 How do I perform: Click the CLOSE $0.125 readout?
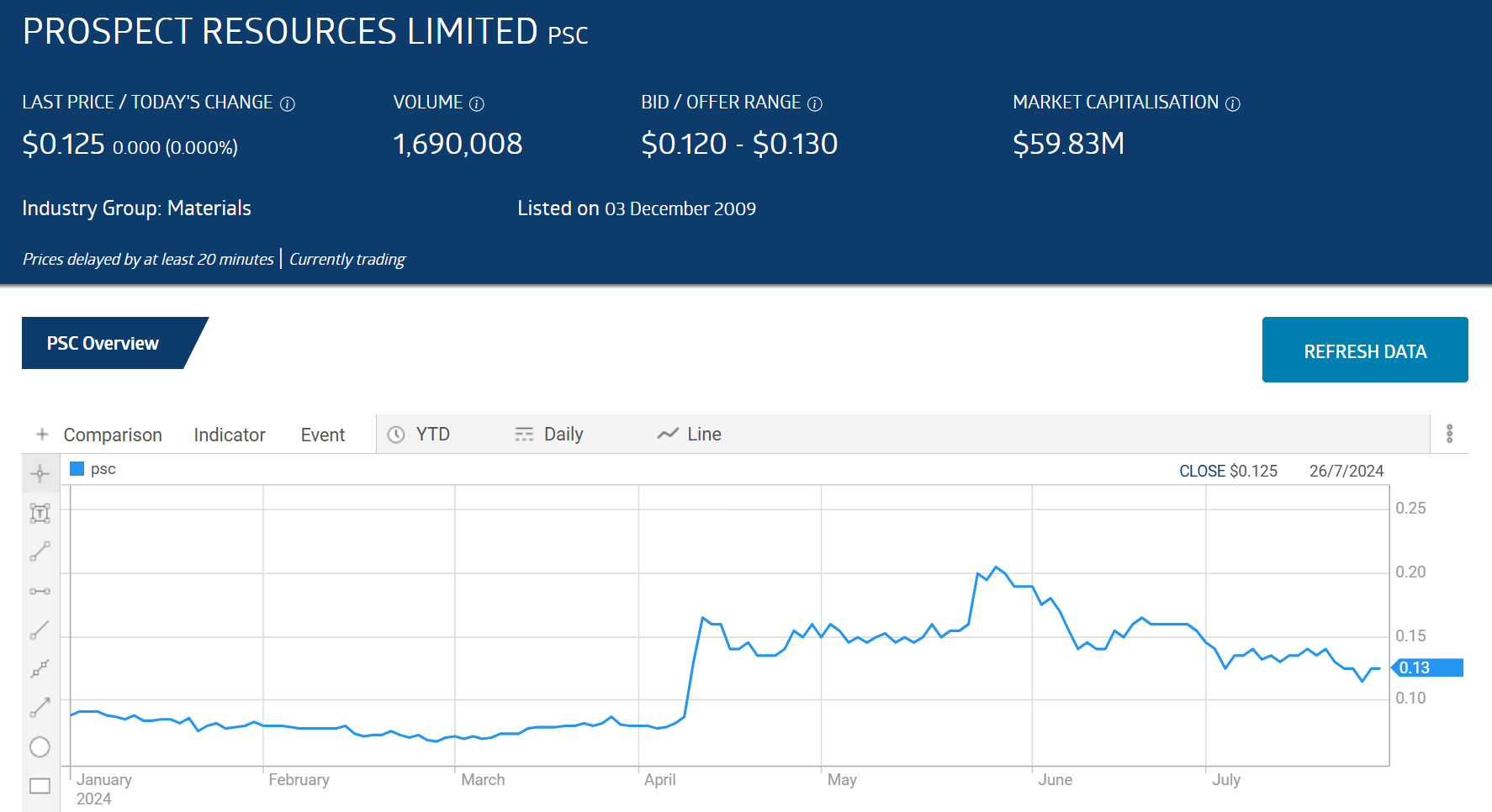(x=1228, y=471)
